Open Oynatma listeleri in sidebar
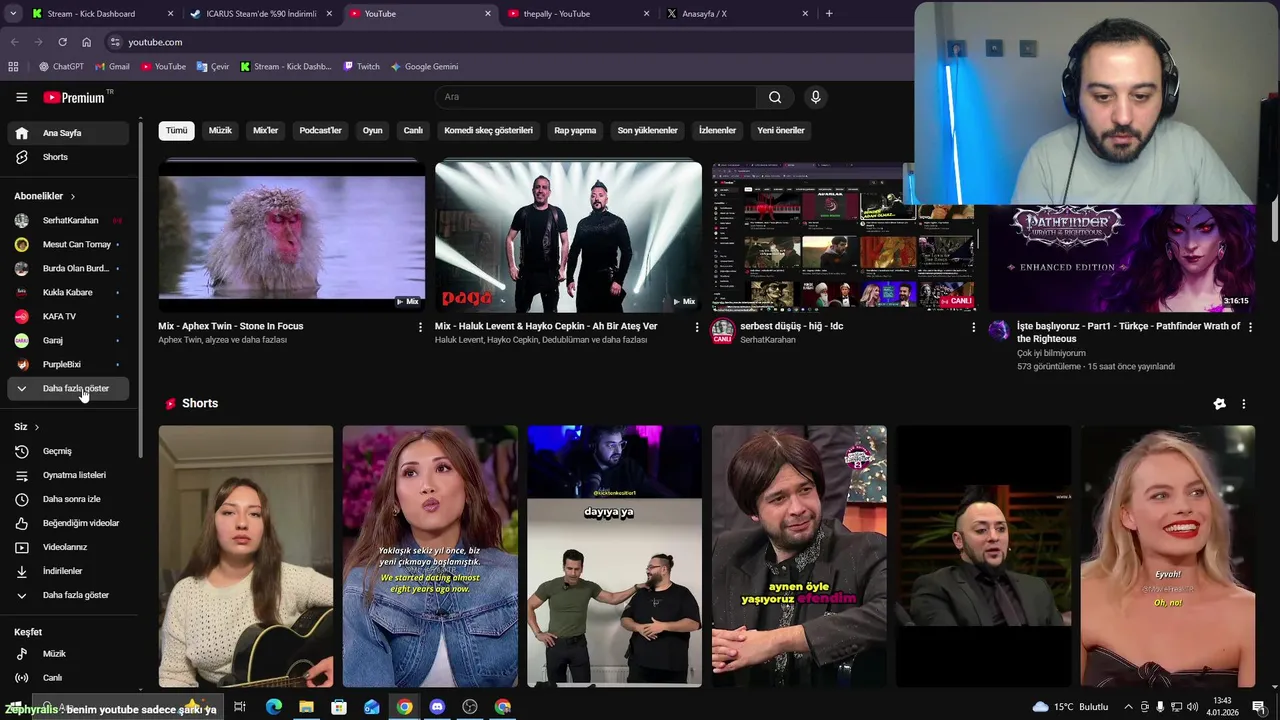This screenshot has width=1280, height=720. click(68, 475)
